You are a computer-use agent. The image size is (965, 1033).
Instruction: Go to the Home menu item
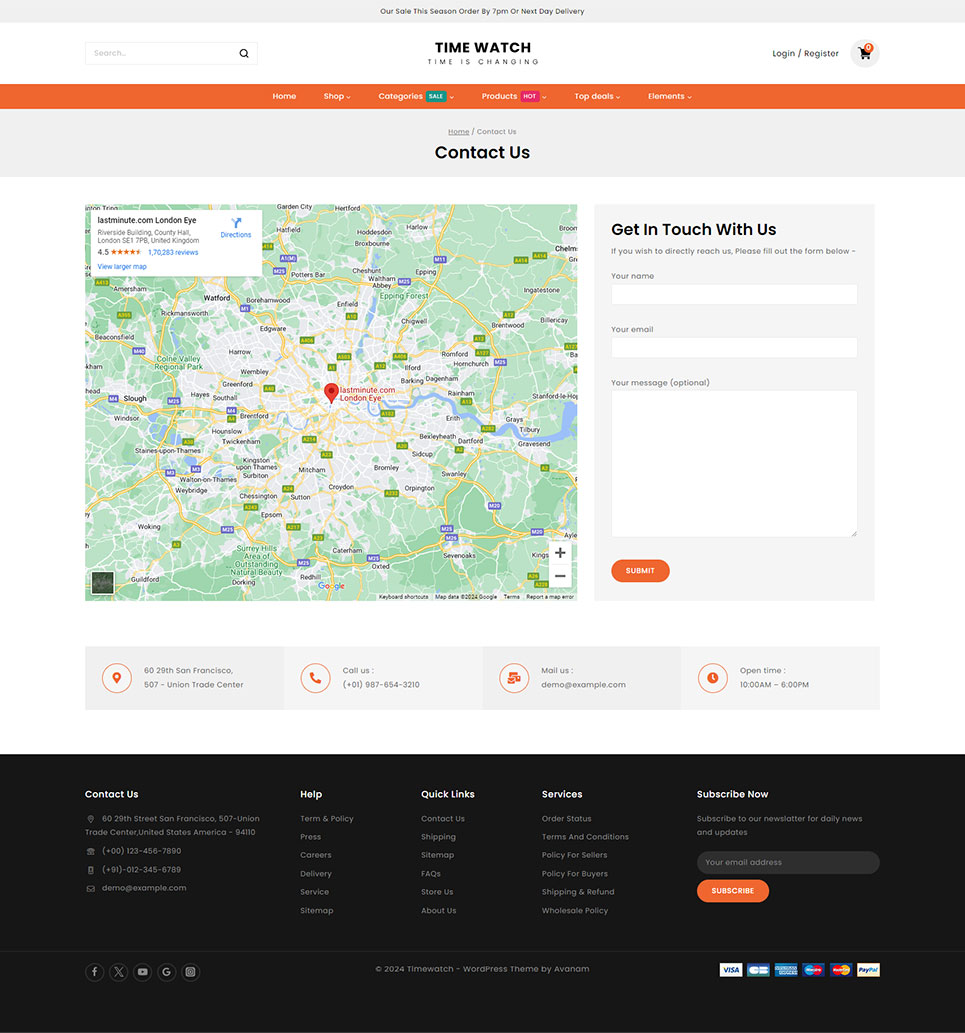point(284,97)
